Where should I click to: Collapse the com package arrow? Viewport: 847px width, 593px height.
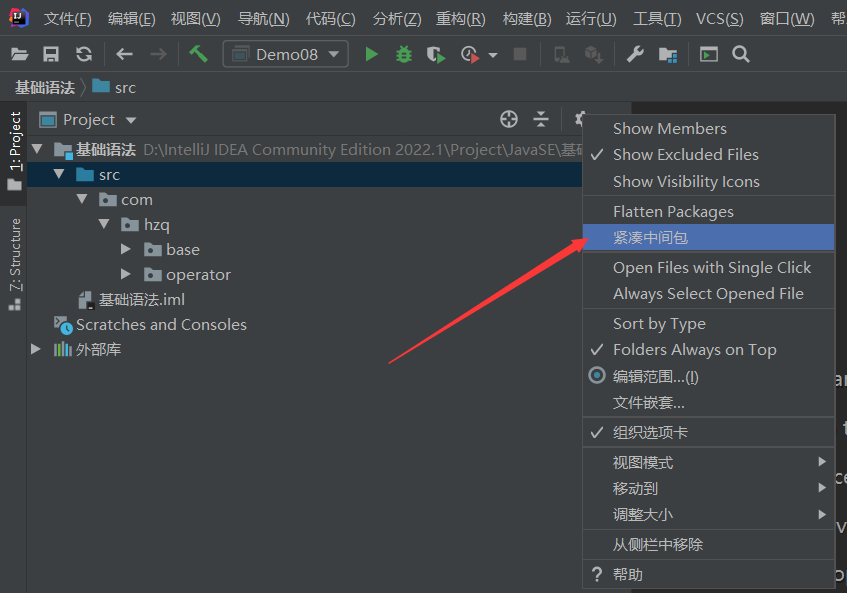pos(82,199)
